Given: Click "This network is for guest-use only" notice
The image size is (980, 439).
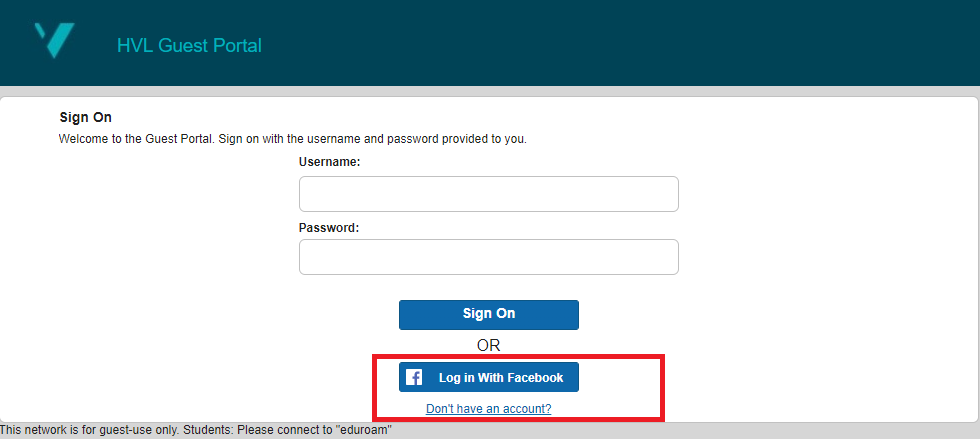Looking at the screenshot, I should (x=90, y=431).
